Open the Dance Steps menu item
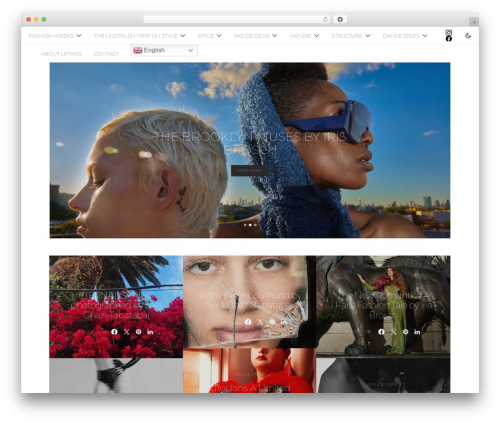 pos(401,36)
